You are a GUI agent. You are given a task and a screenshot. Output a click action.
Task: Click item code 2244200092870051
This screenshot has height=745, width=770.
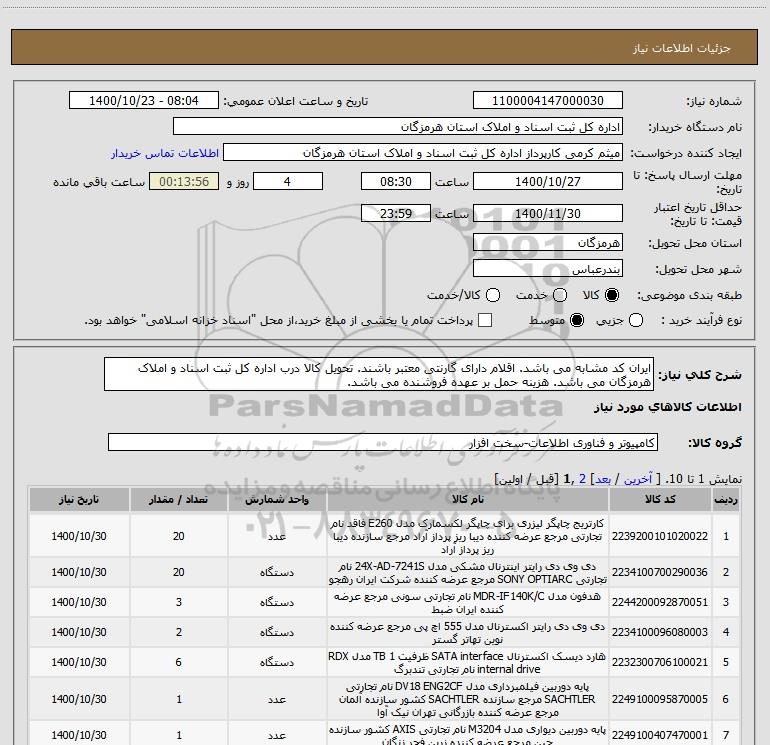click(x=660, y=602)
